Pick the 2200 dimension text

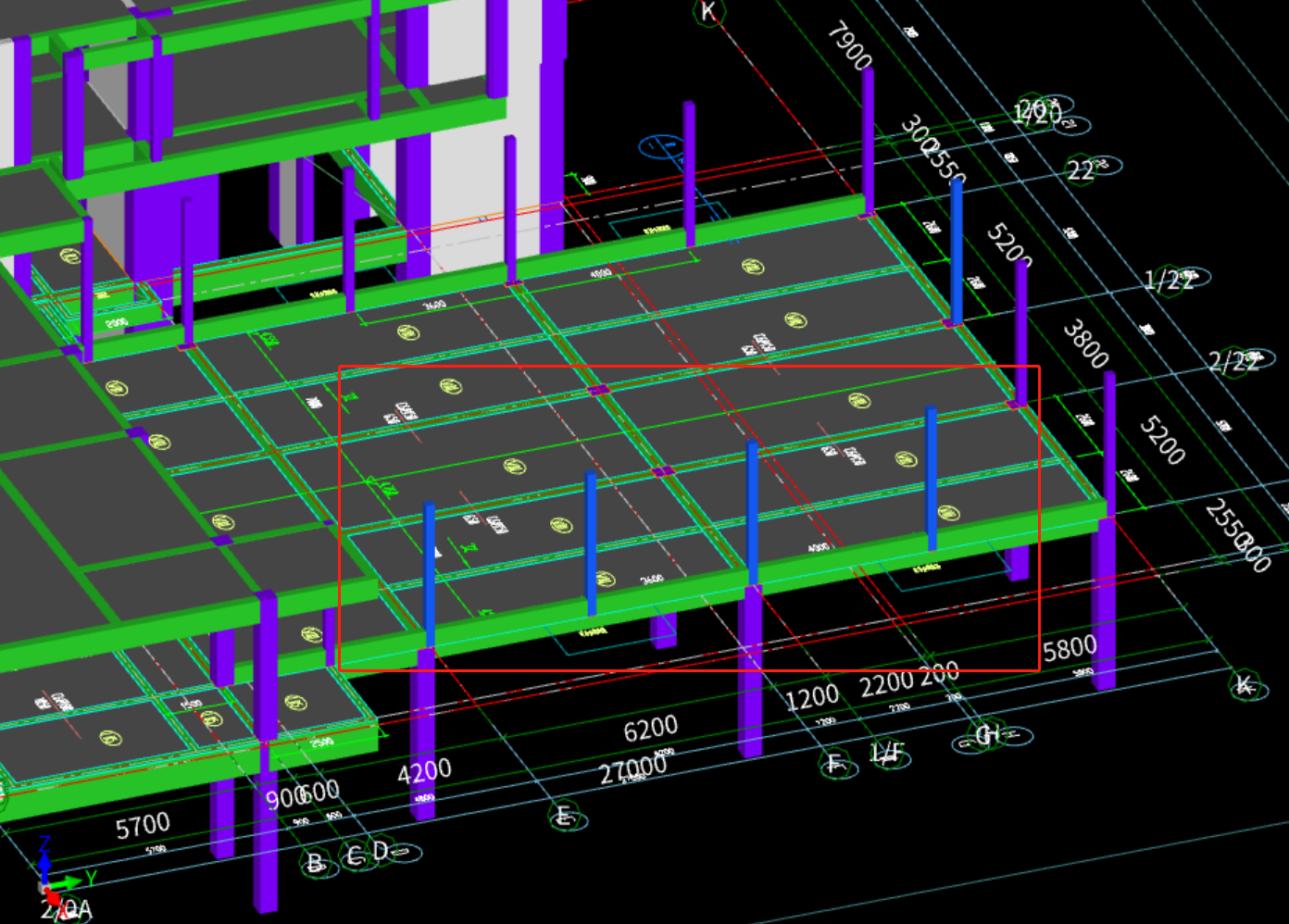886,684
